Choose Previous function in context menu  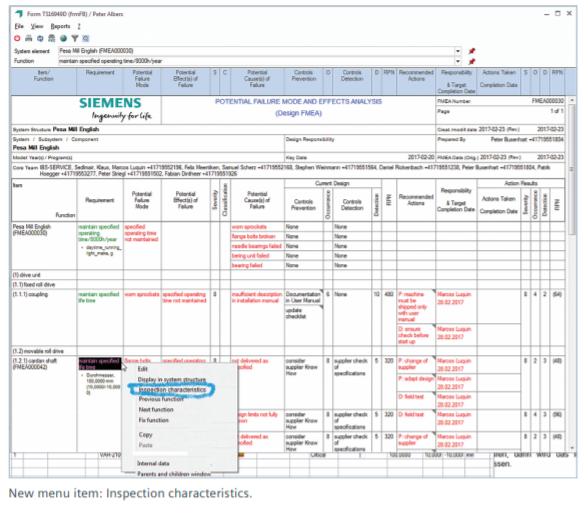coord(161,399)
